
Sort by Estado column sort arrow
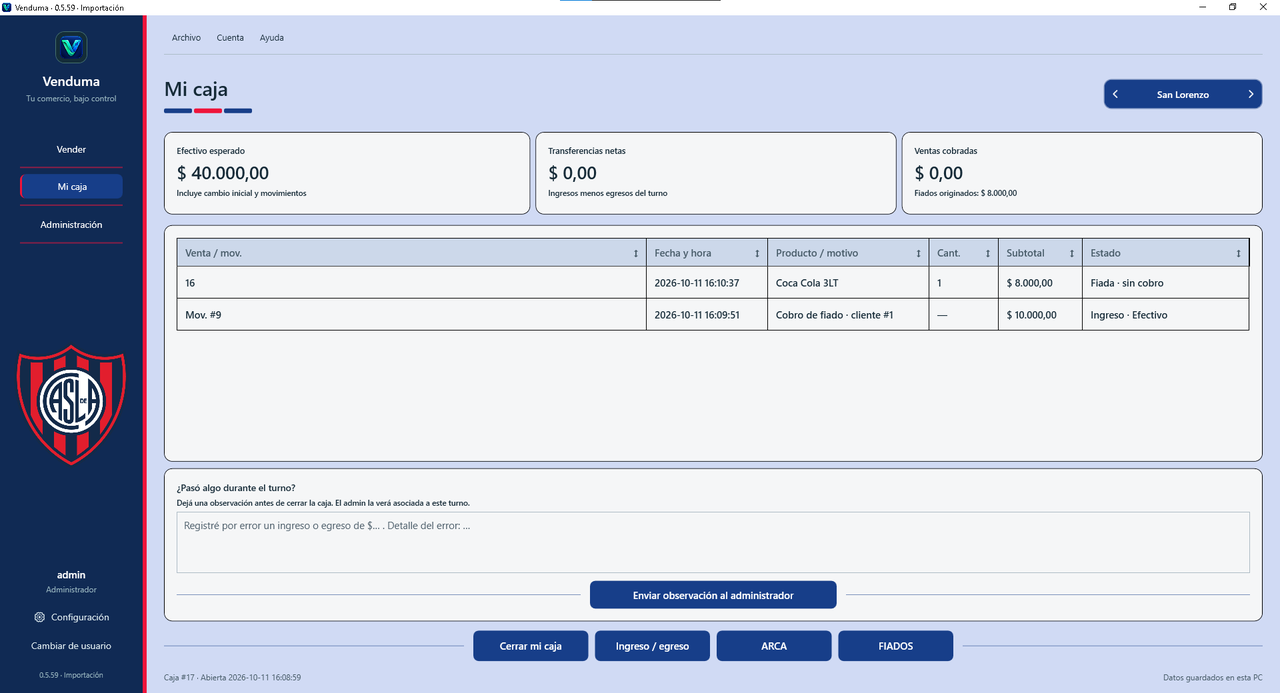tap(1239, 253)
